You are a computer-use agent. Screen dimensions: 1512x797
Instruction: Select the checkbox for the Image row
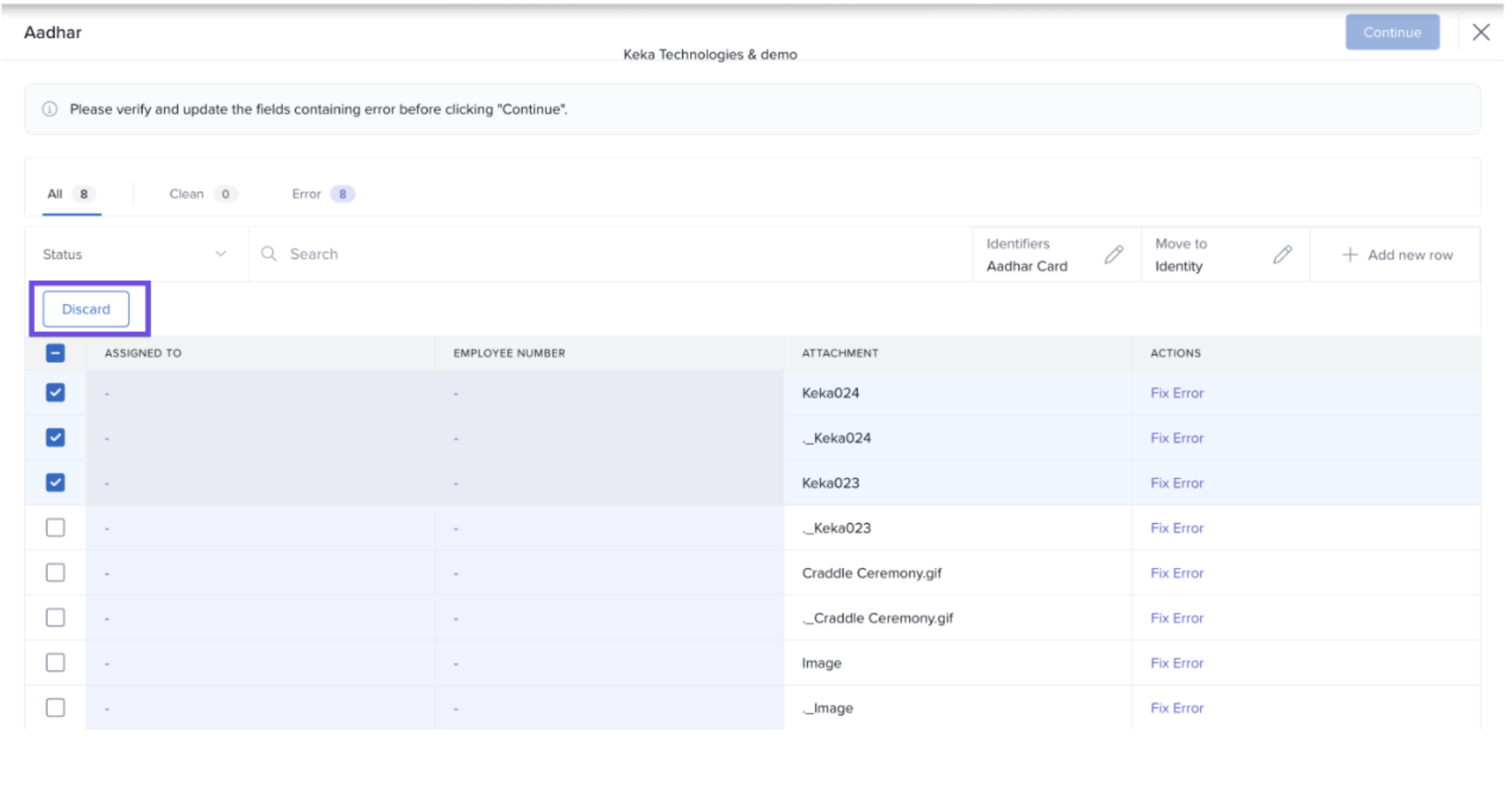55,663
